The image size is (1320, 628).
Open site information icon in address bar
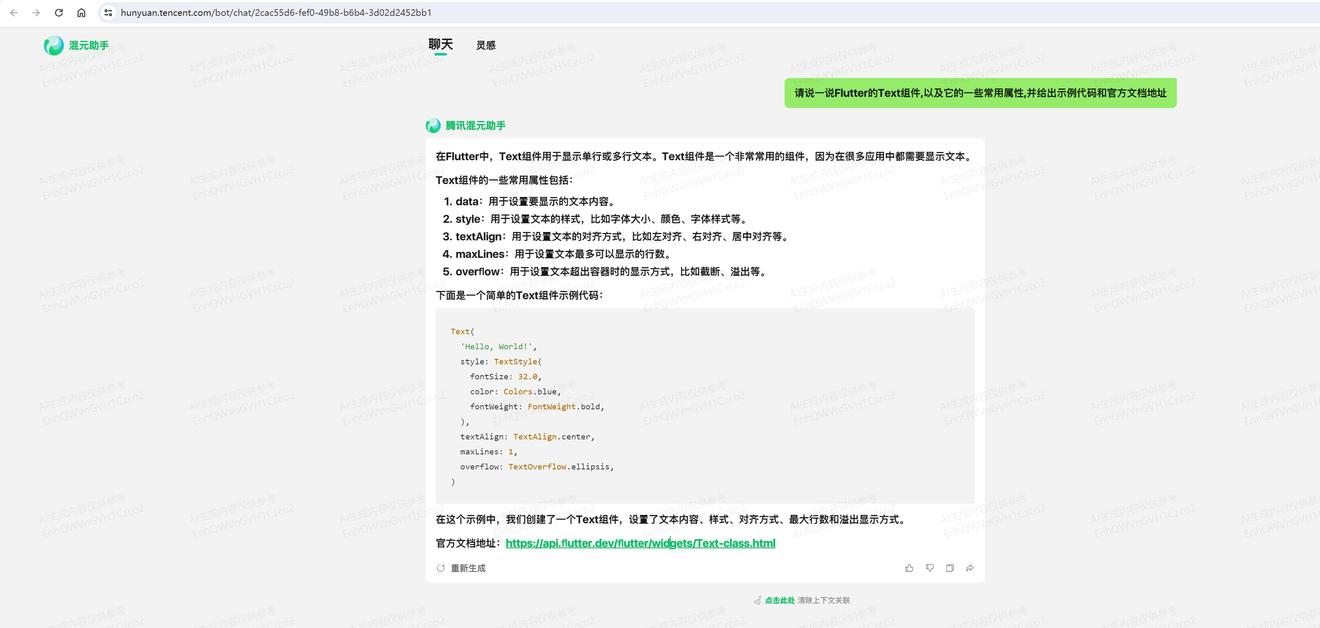point(108,13)
